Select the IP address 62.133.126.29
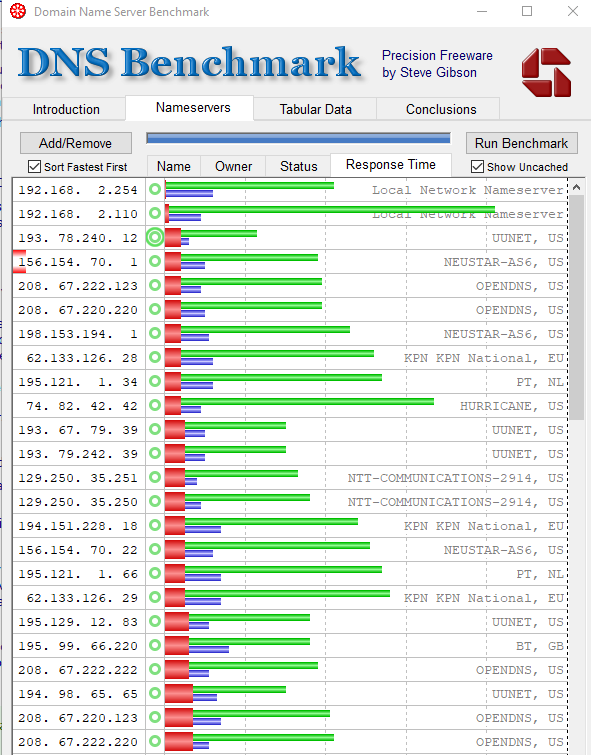591x755 pixels. tap(82, 598)
